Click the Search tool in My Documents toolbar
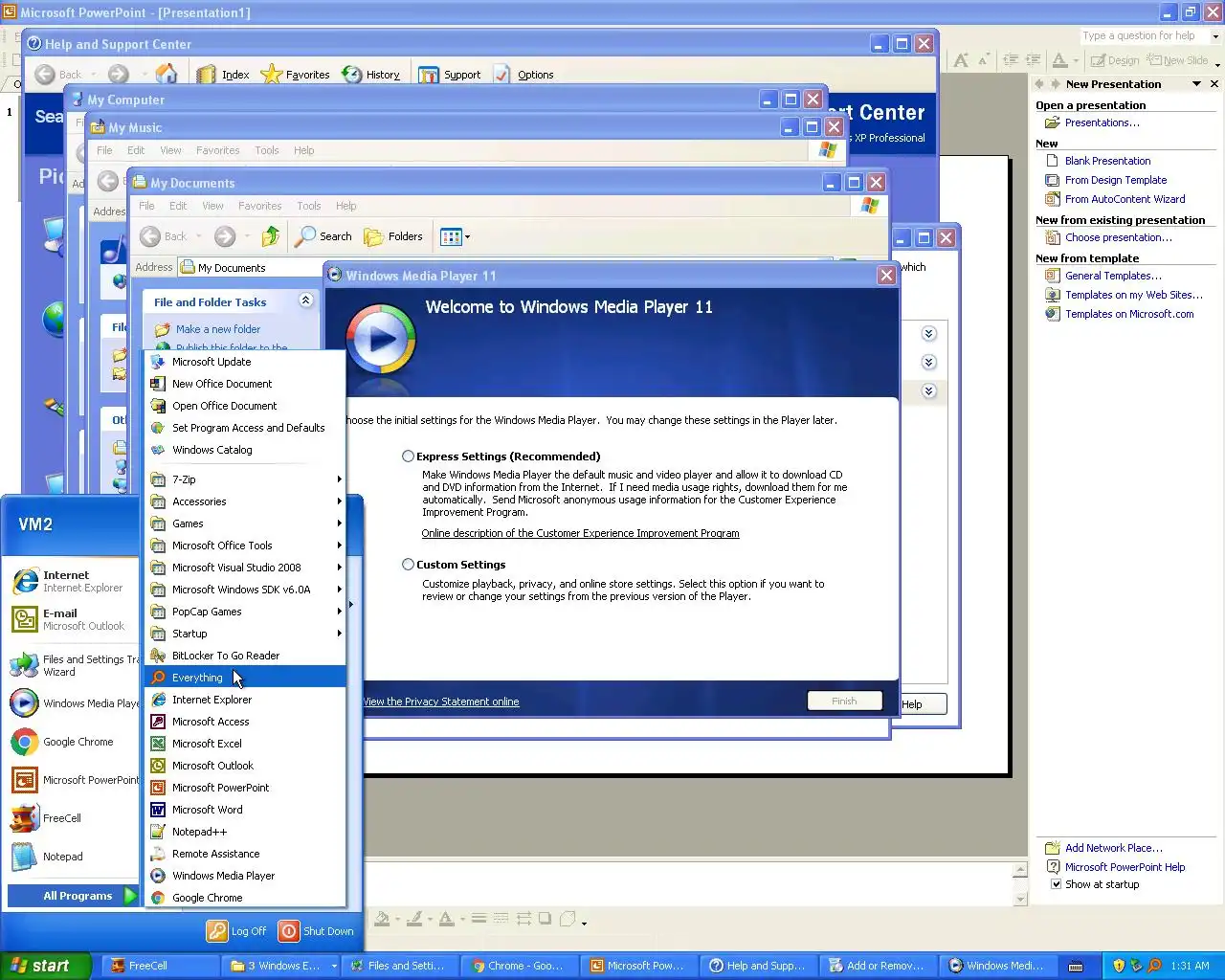 coord(323,235)
